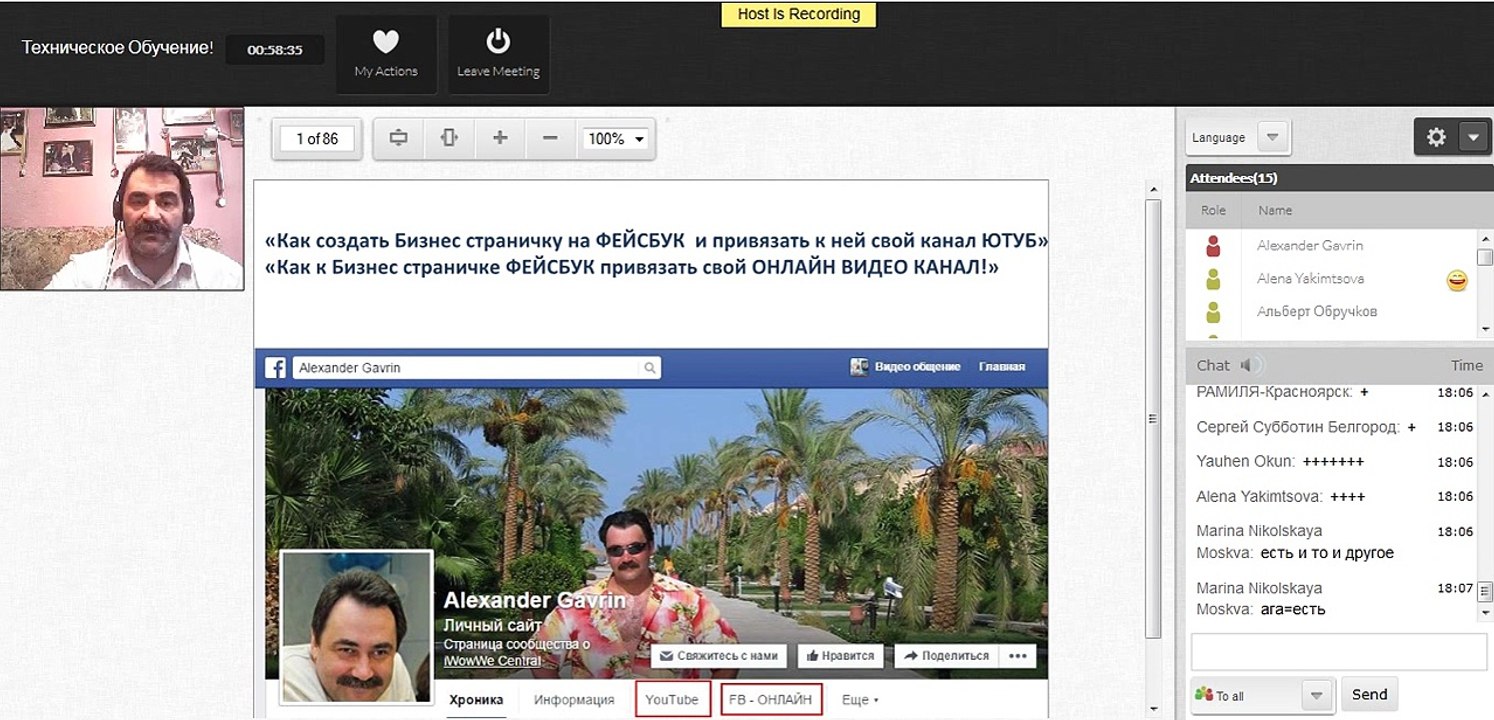
Task: Click the Leave Meeting power icon
Action: coord(498,41)
